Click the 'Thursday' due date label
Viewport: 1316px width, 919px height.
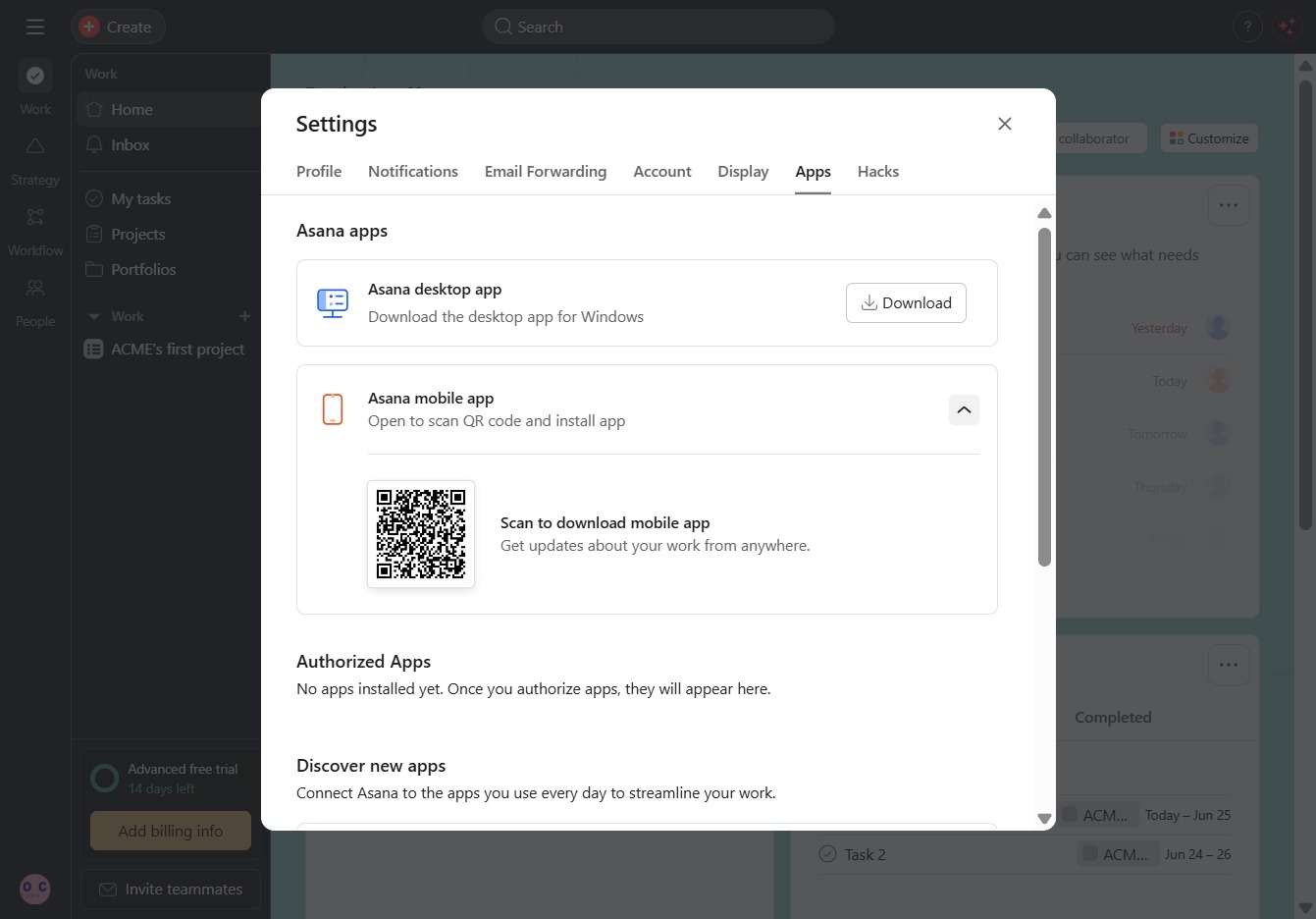coord(1160,487)
